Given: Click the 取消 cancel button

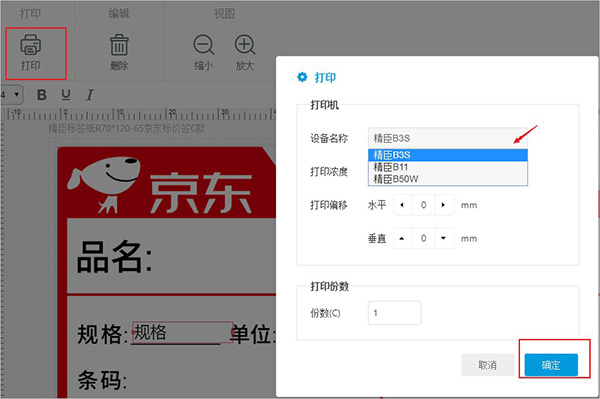Looking at the screenshot, I should click(x=488, y=365).
